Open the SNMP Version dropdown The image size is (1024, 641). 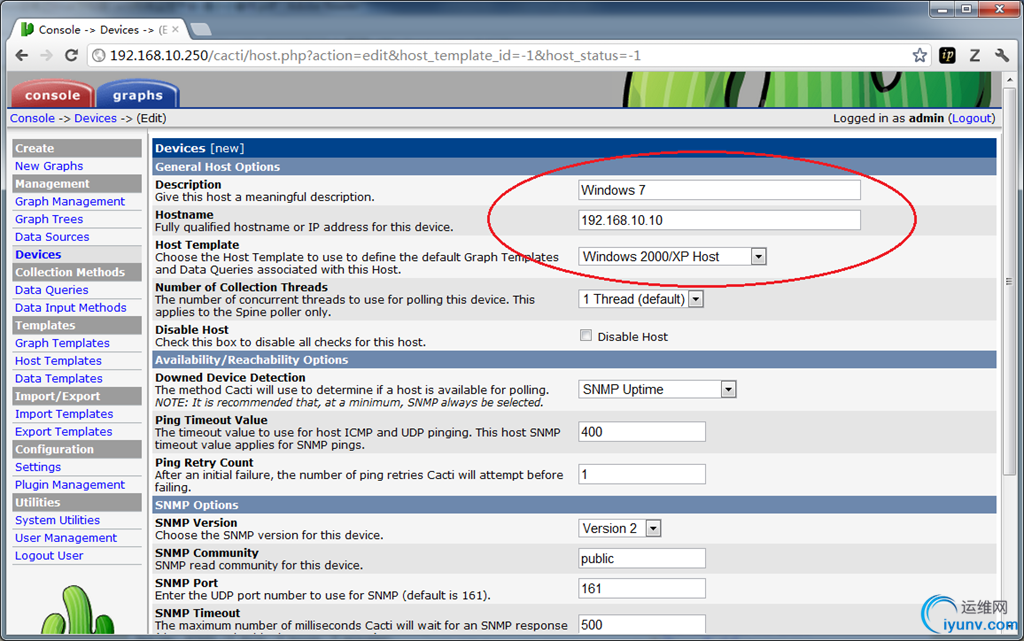point(620,528)
